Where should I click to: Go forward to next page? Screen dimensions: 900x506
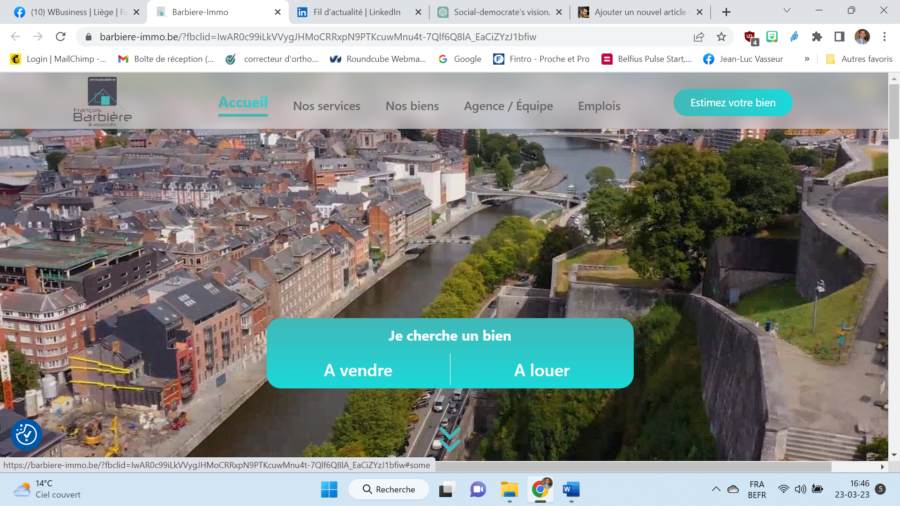pos(38,37)
